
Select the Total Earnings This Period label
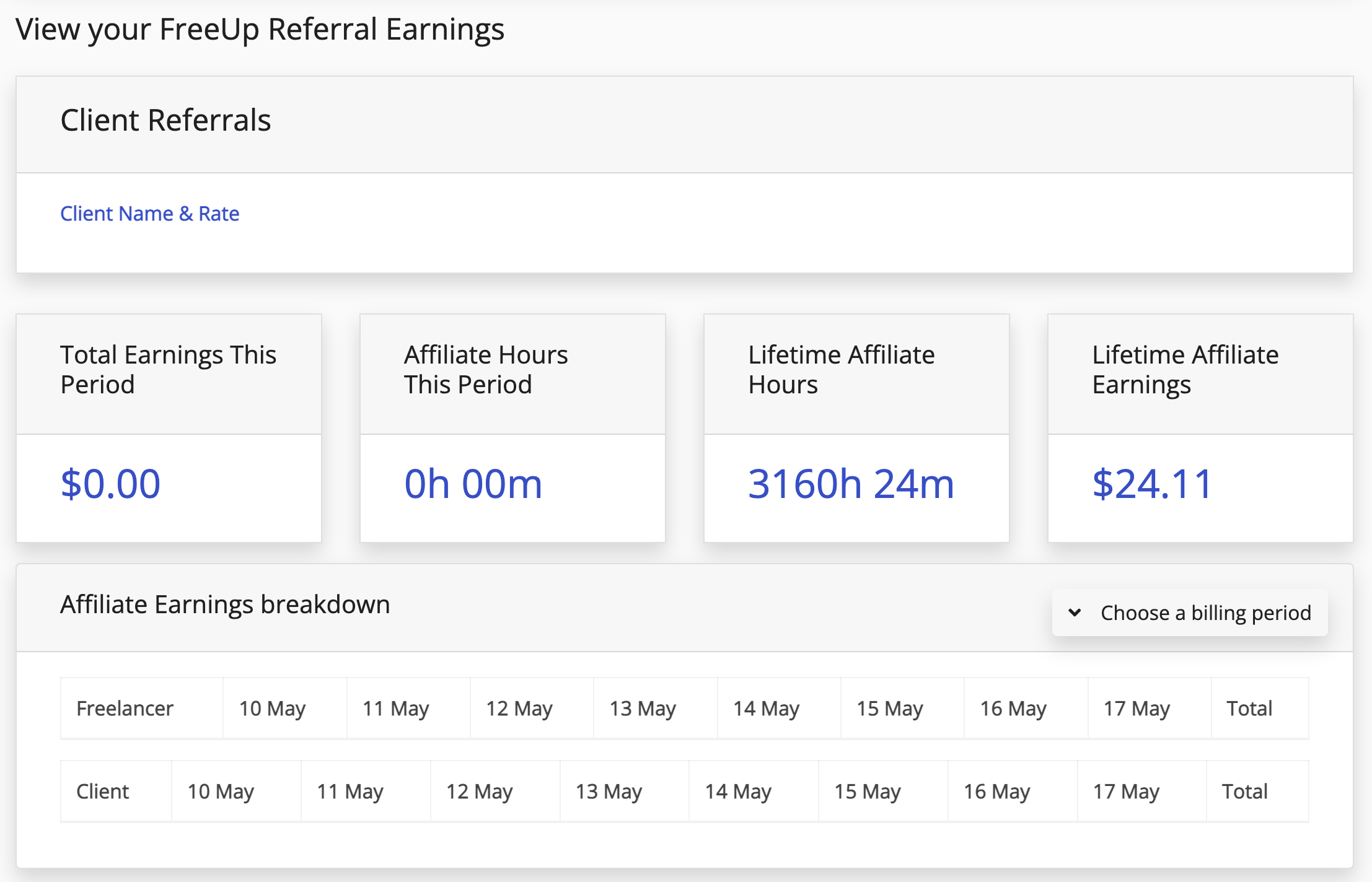tap(168, 370)
